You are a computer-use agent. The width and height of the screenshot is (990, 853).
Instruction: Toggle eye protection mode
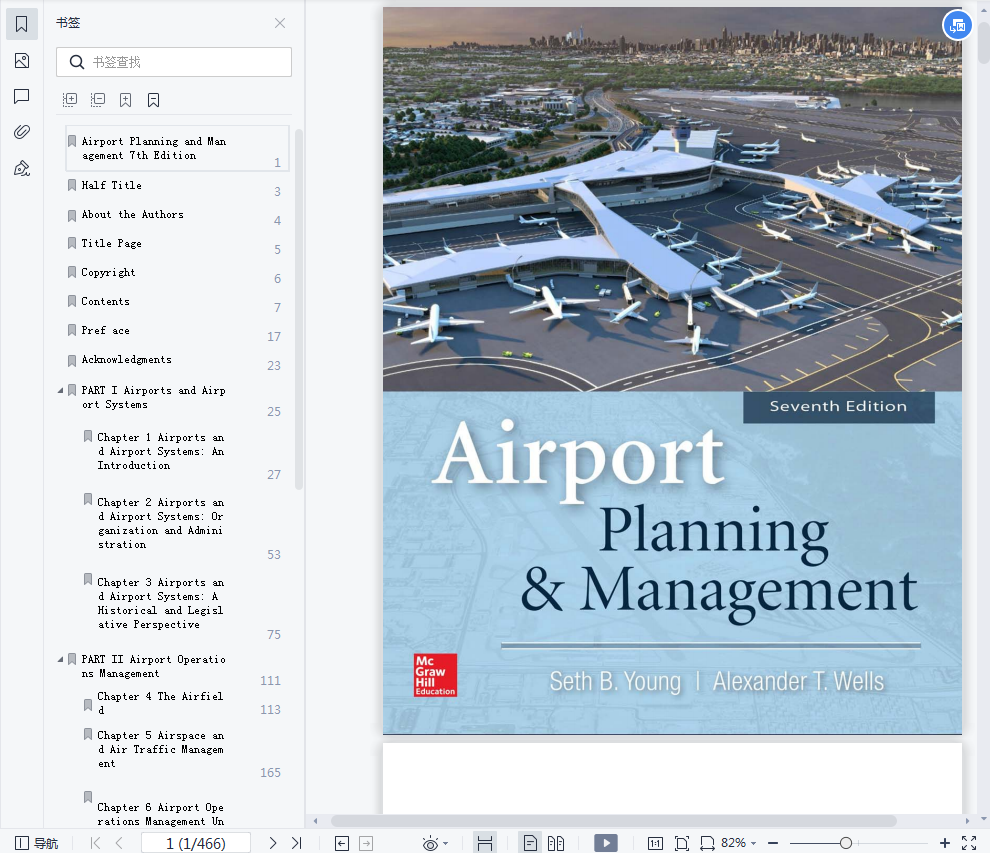click(430, 844)
